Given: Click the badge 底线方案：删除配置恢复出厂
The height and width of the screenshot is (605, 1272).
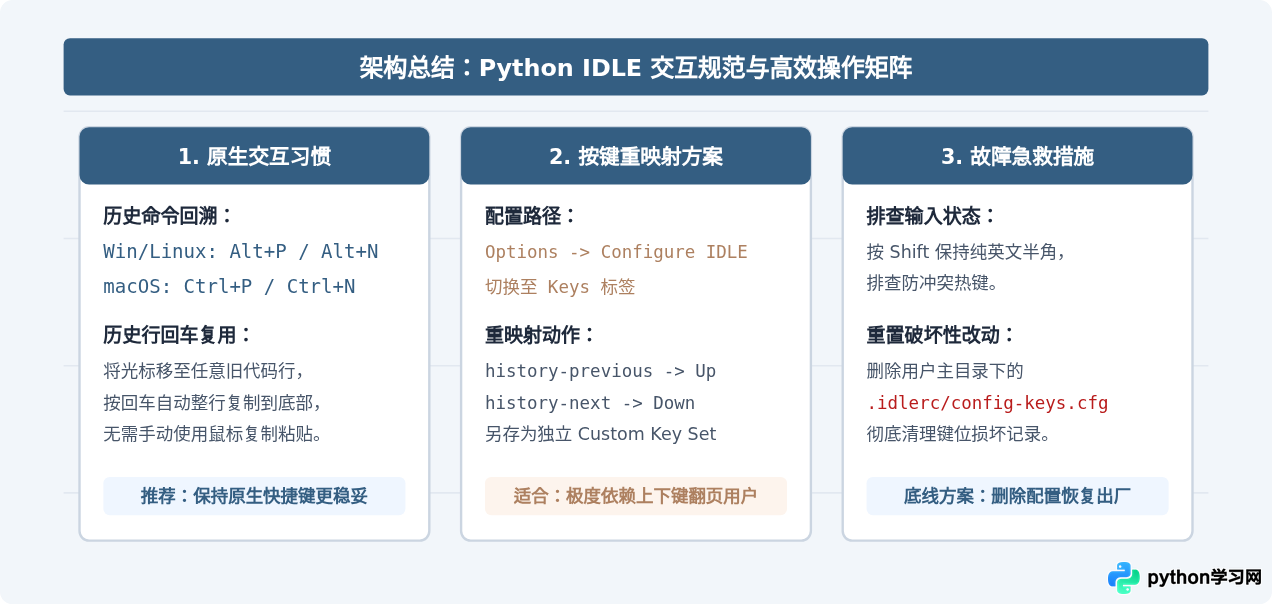Looking at the screenshot, I should point(1017,496).
